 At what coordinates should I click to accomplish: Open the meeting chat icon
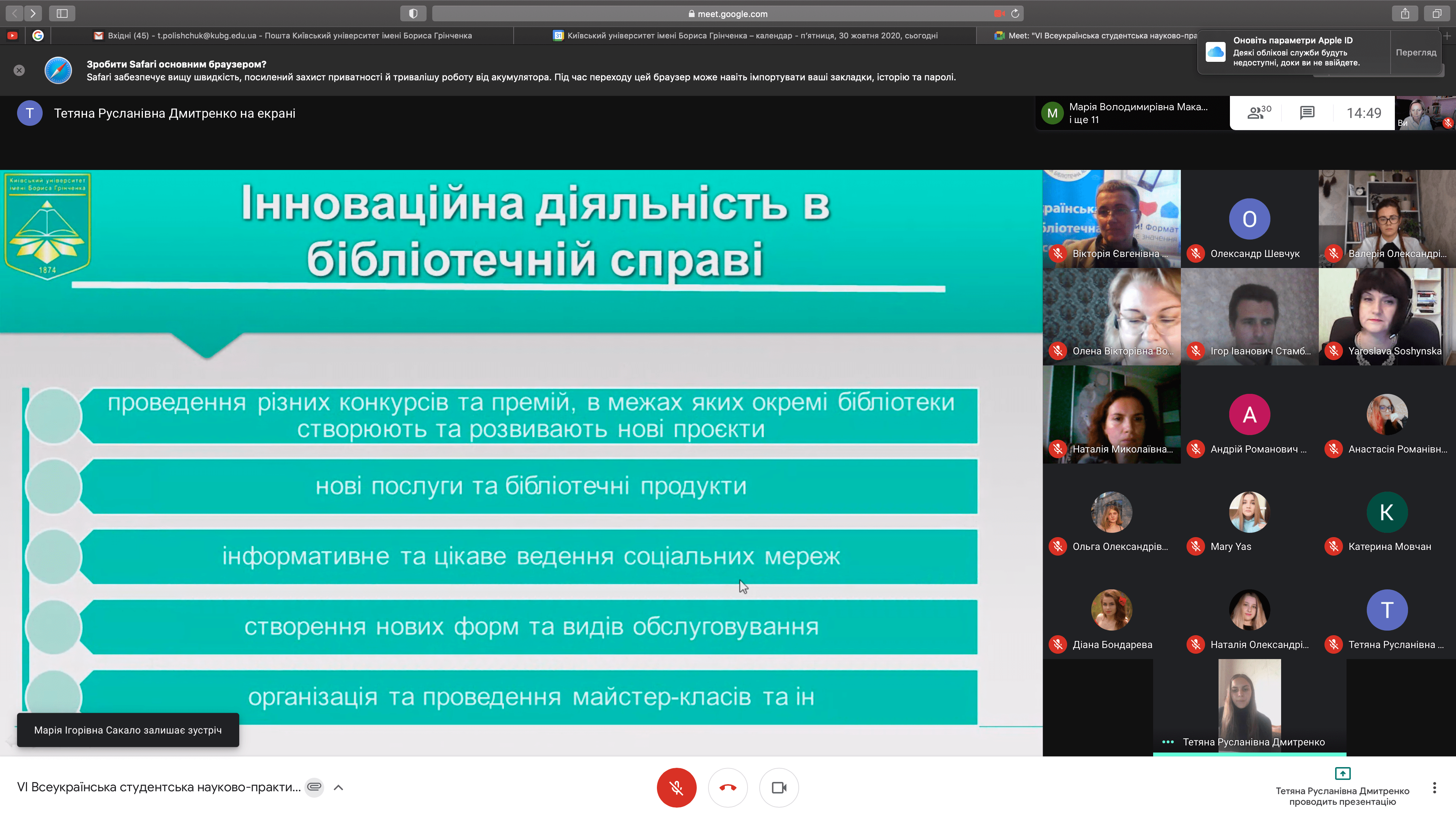pyautogui.click(x=1307, y=113)
